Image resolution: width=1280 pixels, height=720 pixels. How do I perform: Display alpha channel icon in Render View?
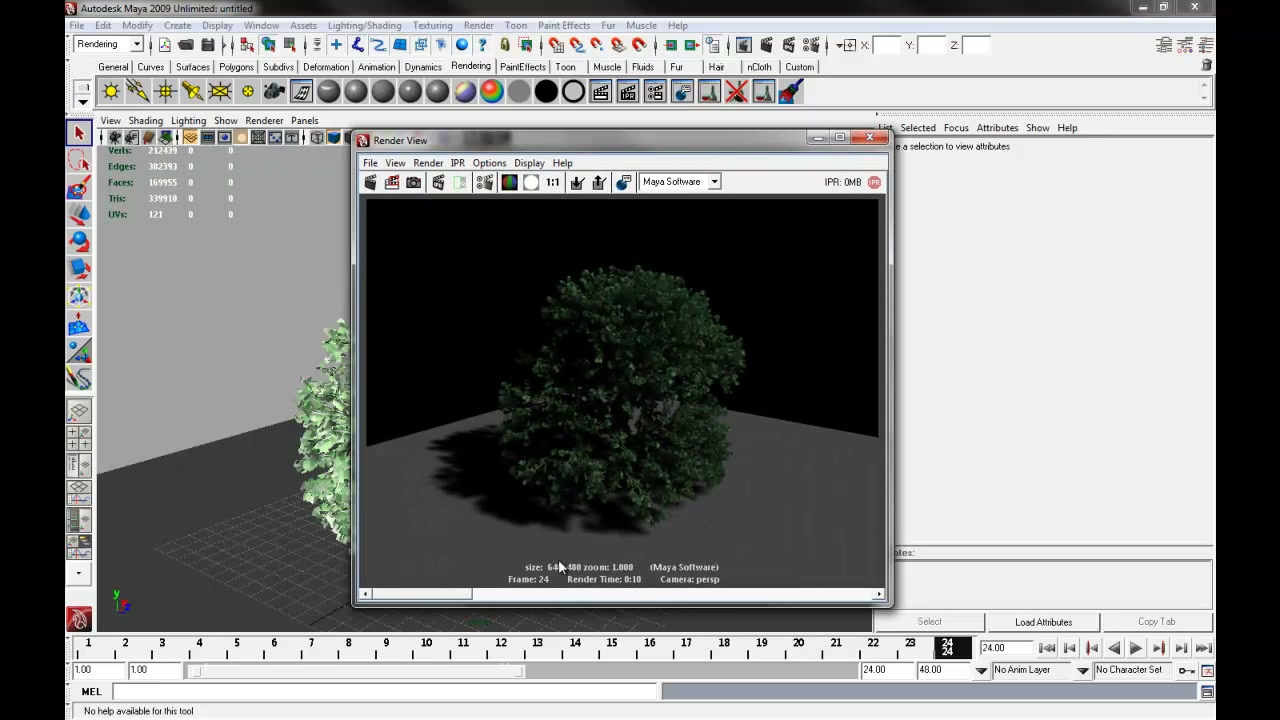(x=531, y=182)
